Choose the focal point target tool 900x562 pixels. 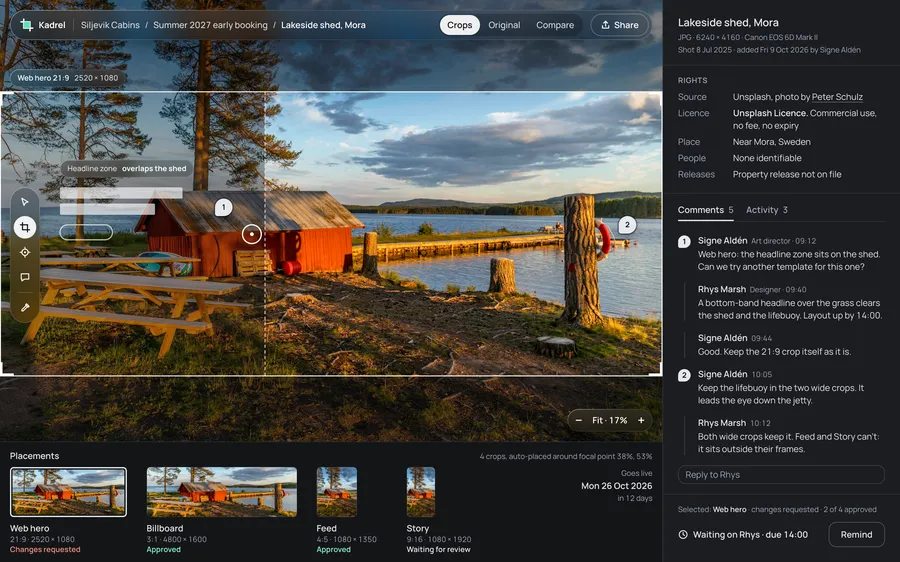coord(25,252)
